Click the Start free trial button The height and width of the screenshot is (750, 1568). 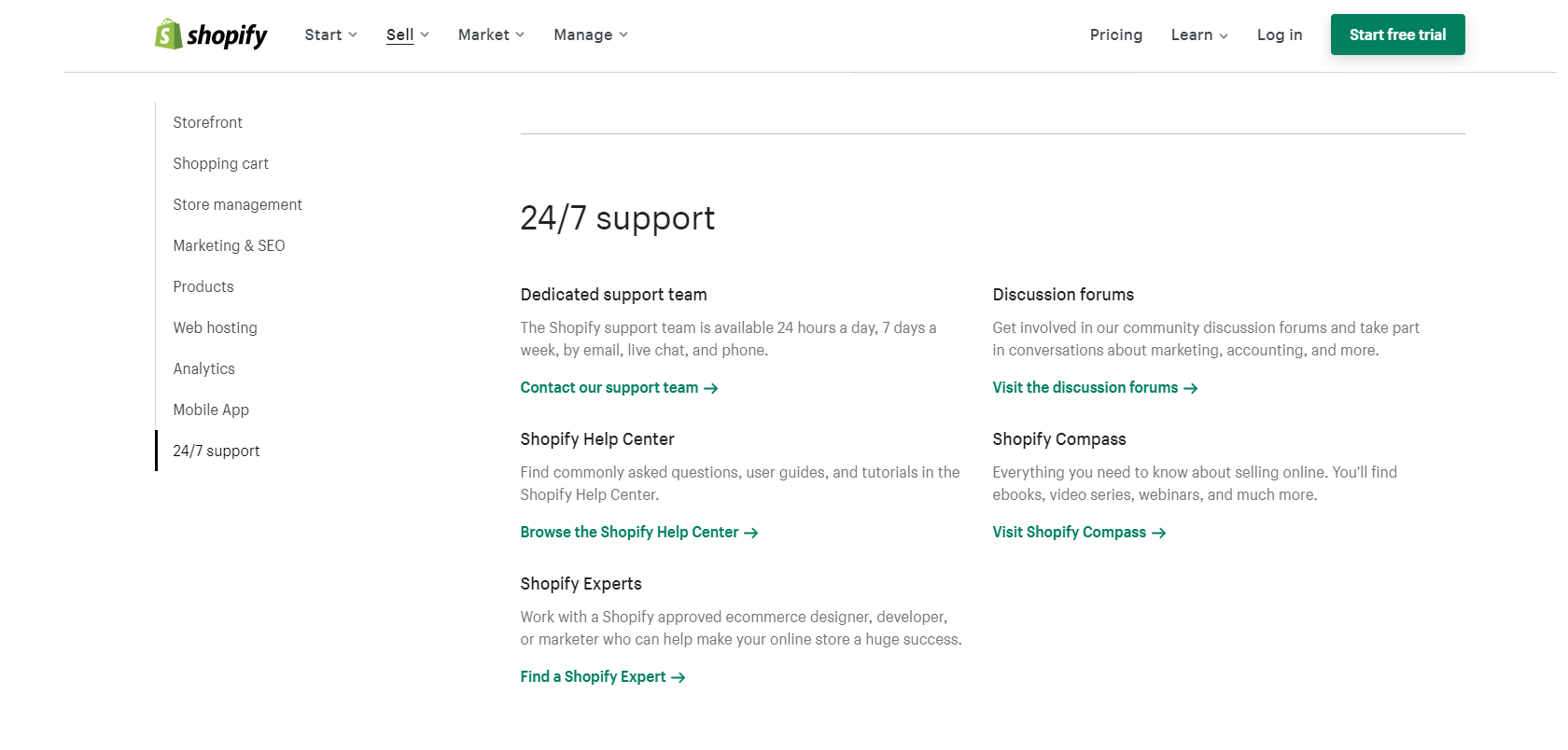tap(1398, 35)
